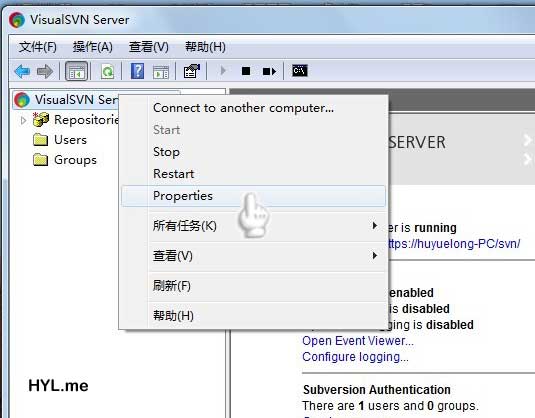Click the Back arrow in toolbar
The image size is (535, 418).
coord(23,71)
